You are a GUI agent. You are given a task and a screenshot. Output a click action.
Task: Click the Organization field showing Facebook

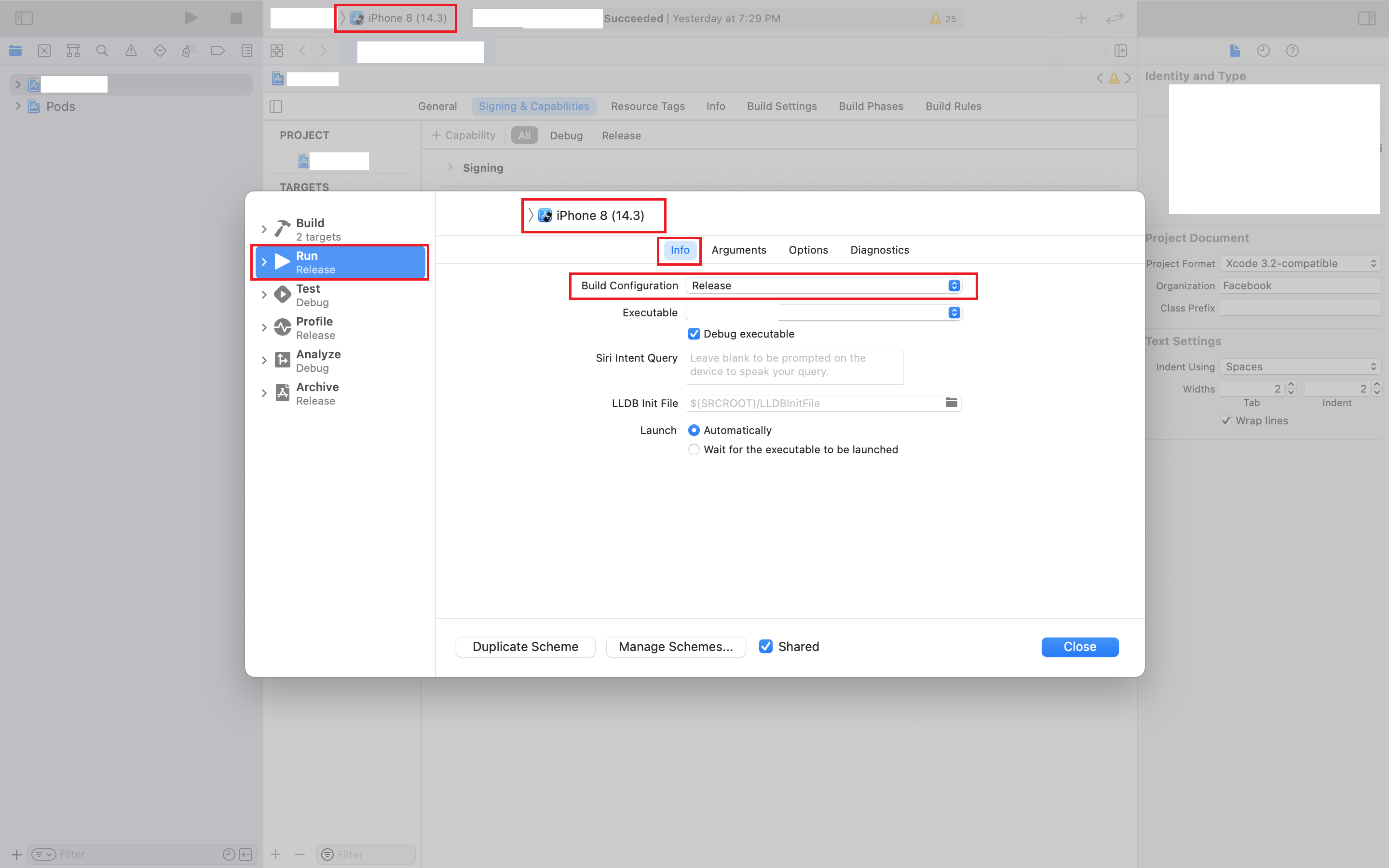tap(1300, 285)
